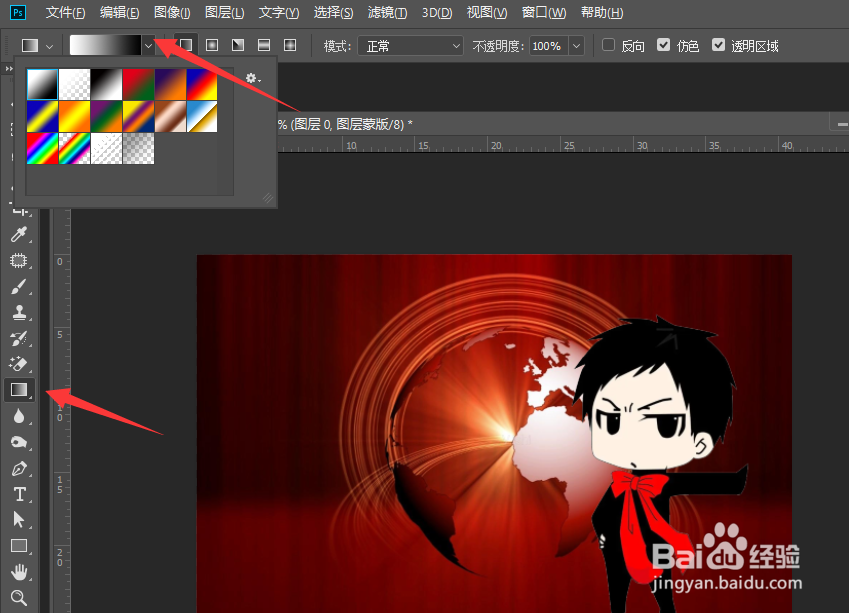Select the Dodge tool
This screenshot has height=613, width=849.
[19, 442]
